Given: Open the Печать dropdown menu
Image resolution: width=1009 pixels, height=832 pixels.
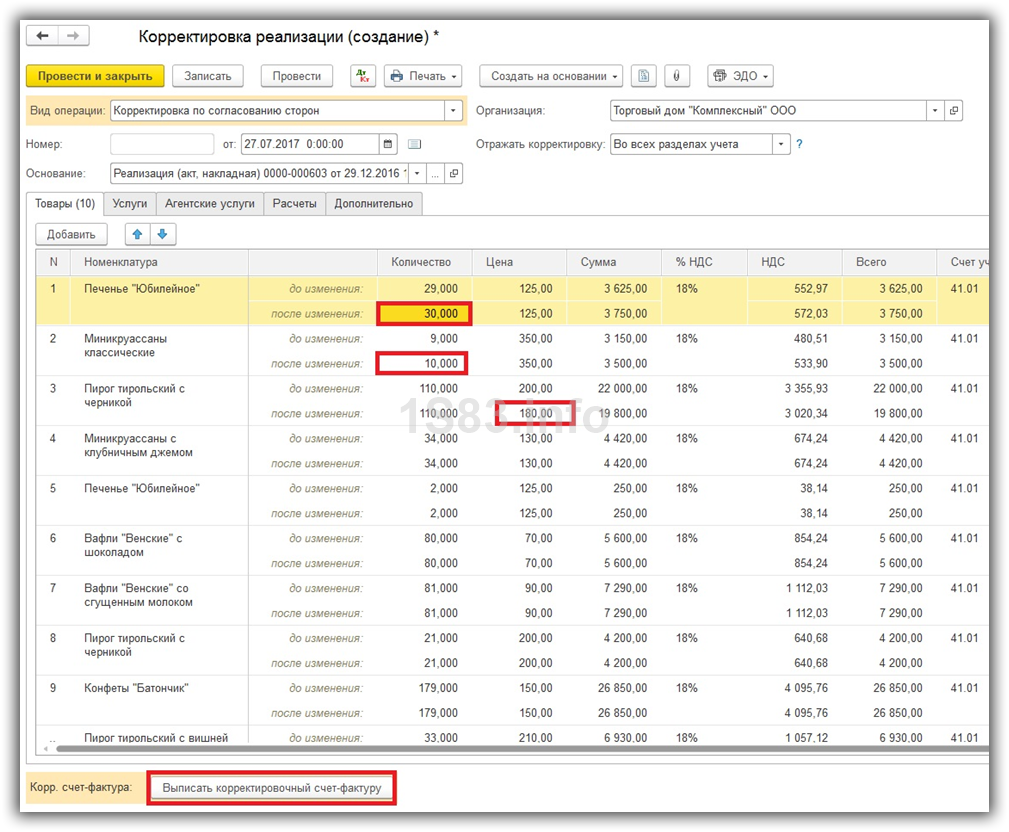Looking at the screenshot, I should (x=424, y=76).
